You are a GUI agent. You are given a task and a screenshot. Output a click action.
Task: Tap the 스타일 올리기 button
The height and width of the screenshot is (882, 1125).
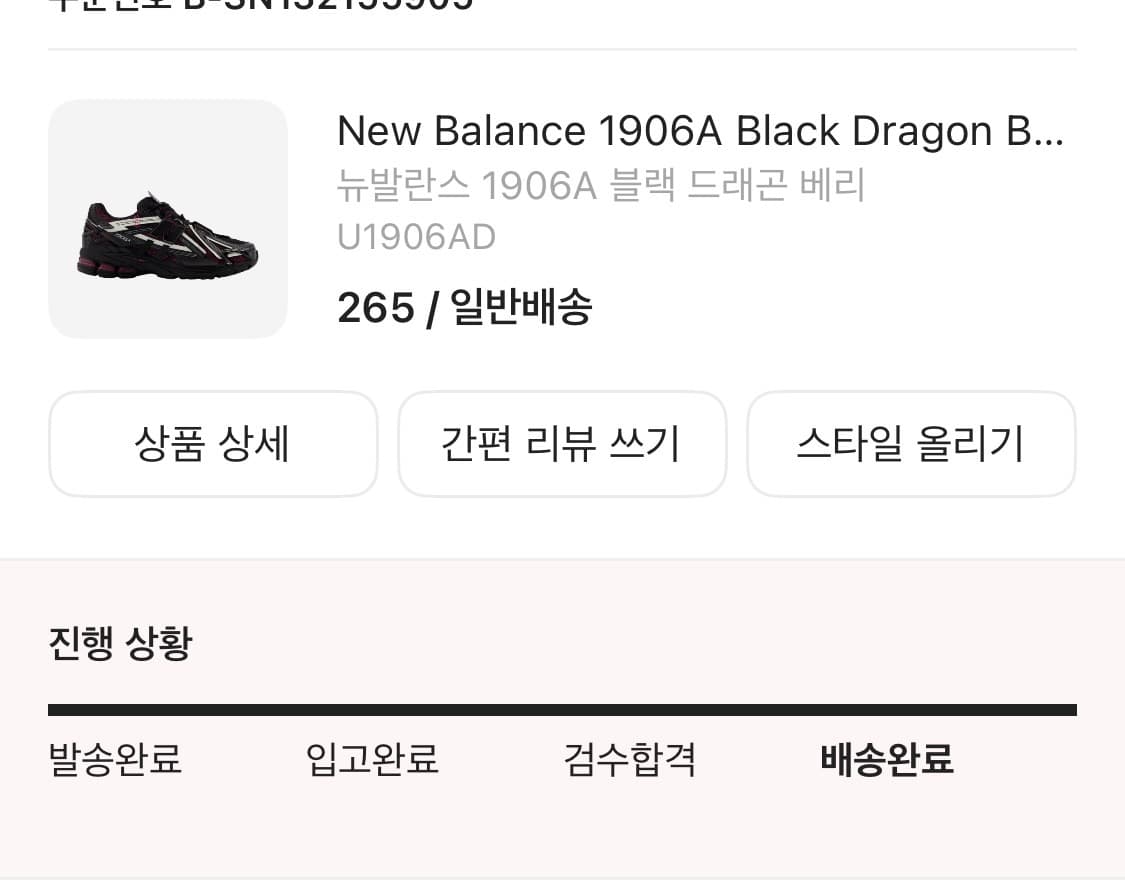coord(911,444)
